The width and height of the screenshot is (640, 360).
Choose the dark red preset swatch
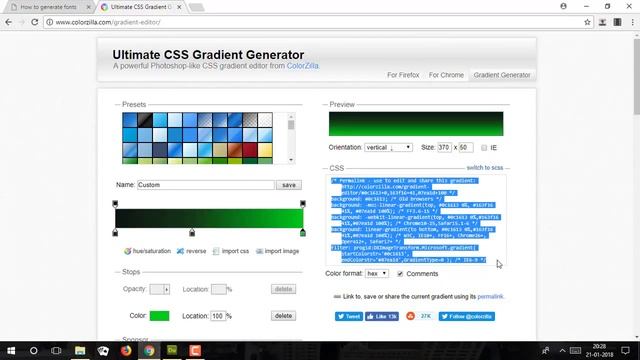pos(250,150)
